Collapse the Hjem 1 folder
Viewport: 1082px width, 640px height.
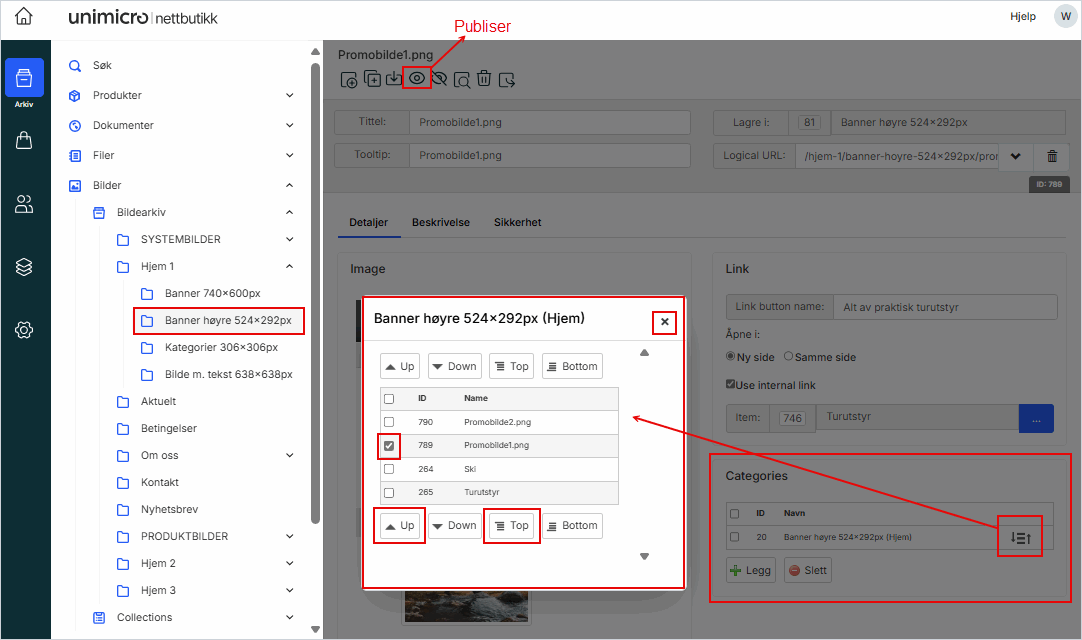[290, 267]
